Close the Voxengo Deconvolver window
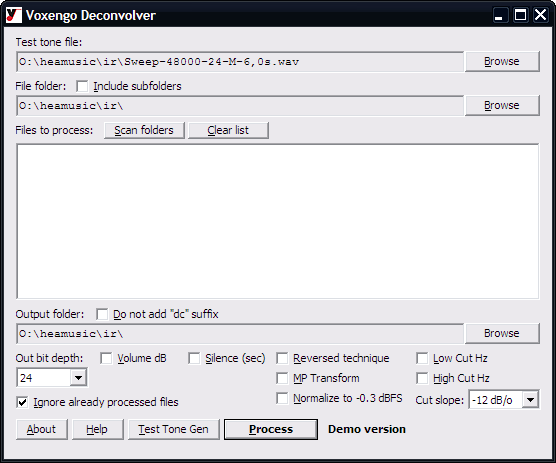 [541, 15]
